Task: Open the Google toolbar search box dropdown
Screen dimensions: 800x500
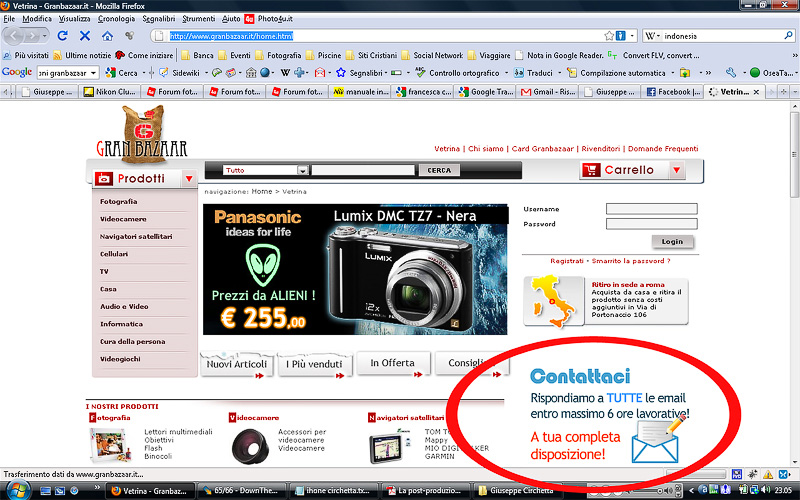Action: click(x=93, y=73)
